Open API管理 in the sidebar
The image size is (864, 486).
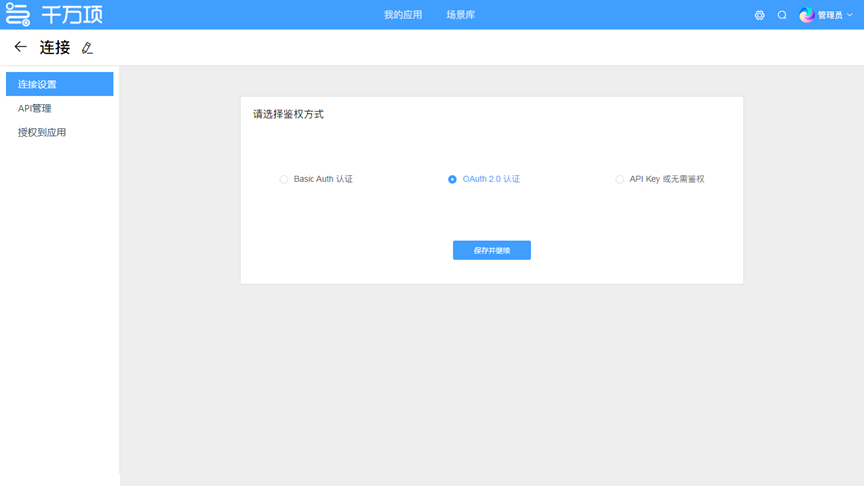click(35, 108)
